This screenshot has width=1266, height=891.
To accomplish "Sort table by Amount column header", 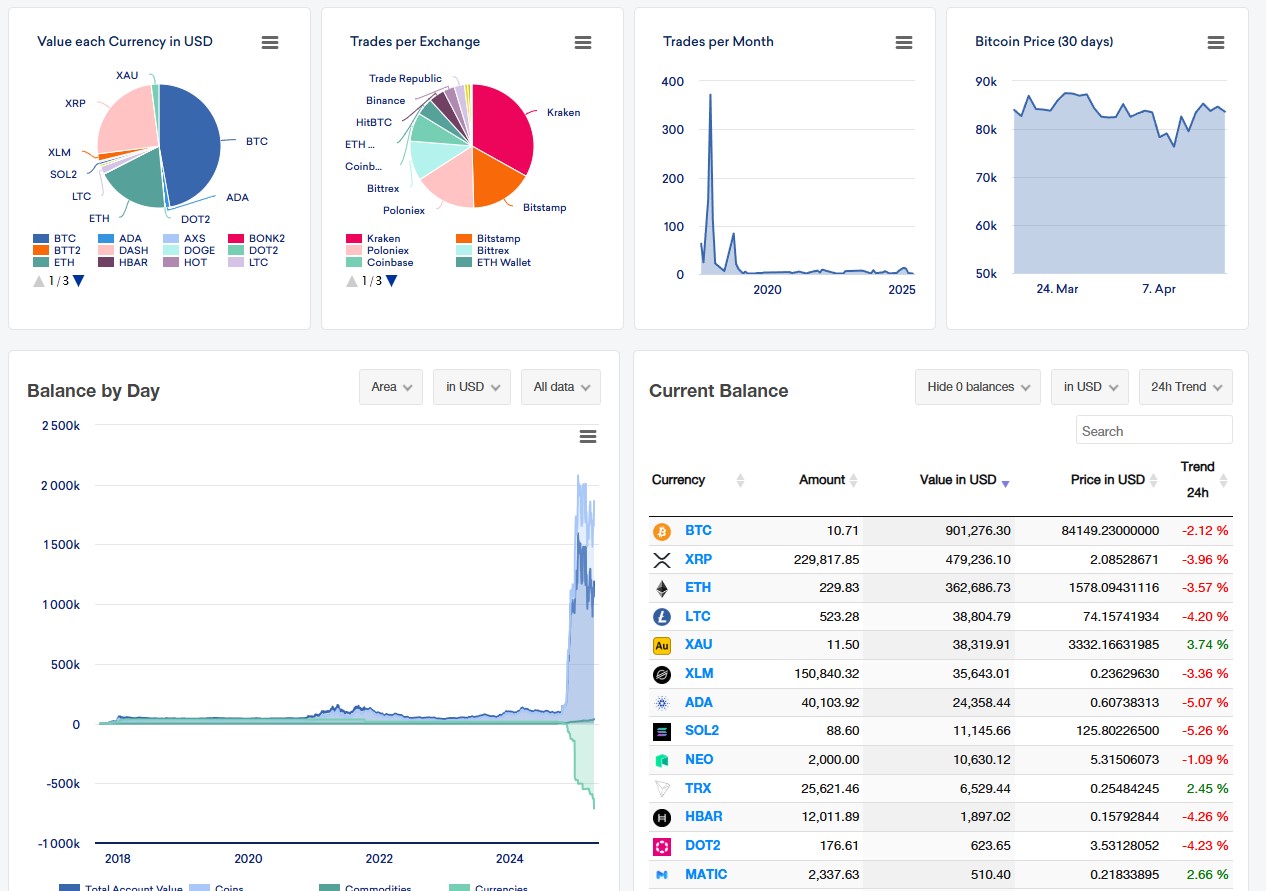I will pos(822,480).
